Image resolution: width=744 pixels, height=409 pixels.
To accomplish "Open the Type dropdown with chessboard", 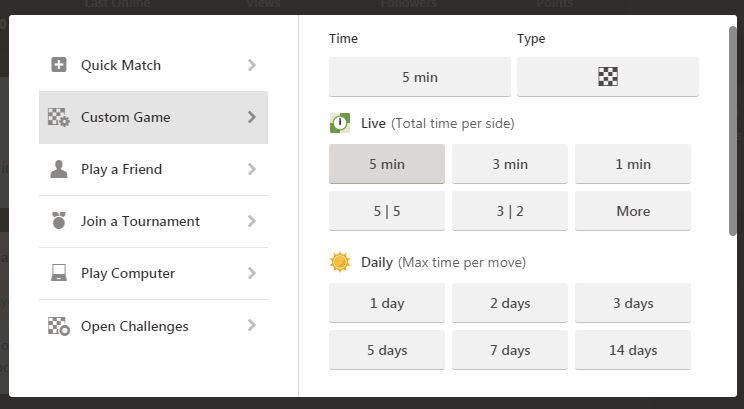I will pos(607,77).
